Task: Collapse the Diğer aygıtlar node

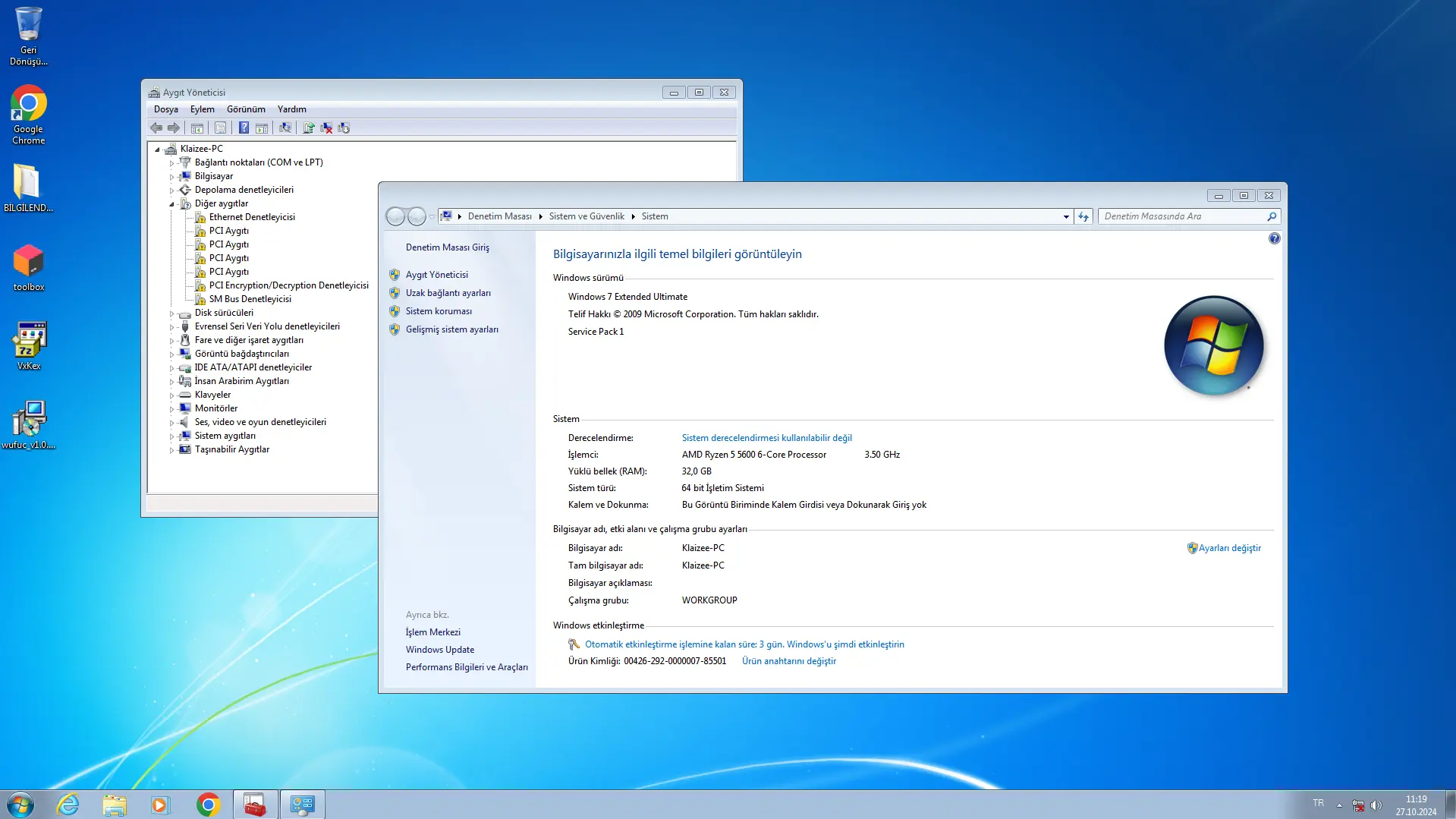Action: pyautogui.click(x=171, y=203)
